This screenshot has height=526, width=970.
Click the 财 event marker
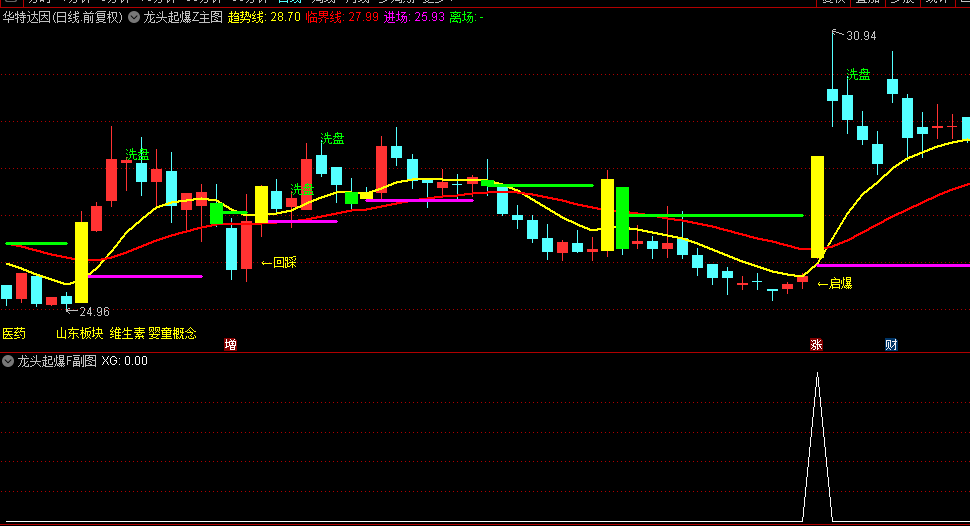pyautogui.click(x=891, y=345)
